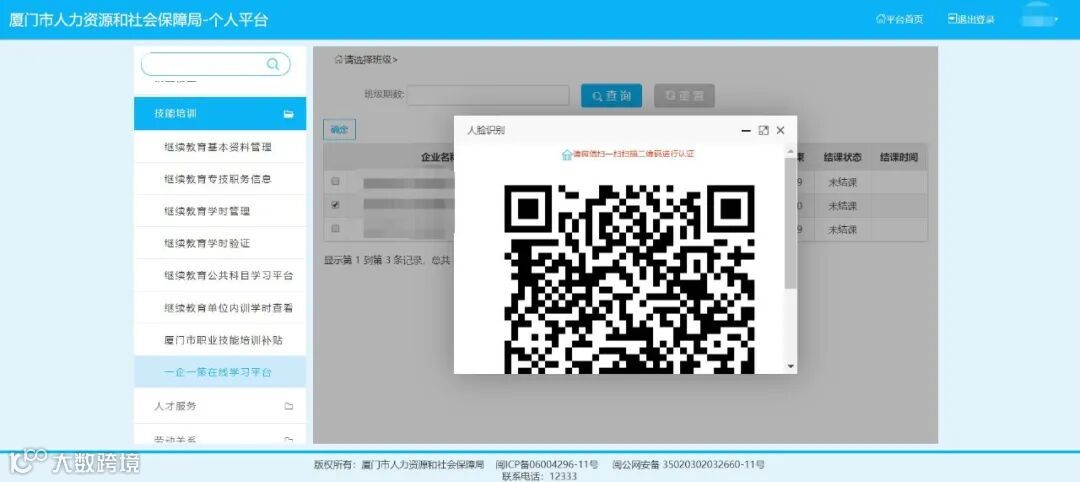The image size is (1080, 482).
Task: Click the folder icon next to 人才服务
Action: click(289, 406)
